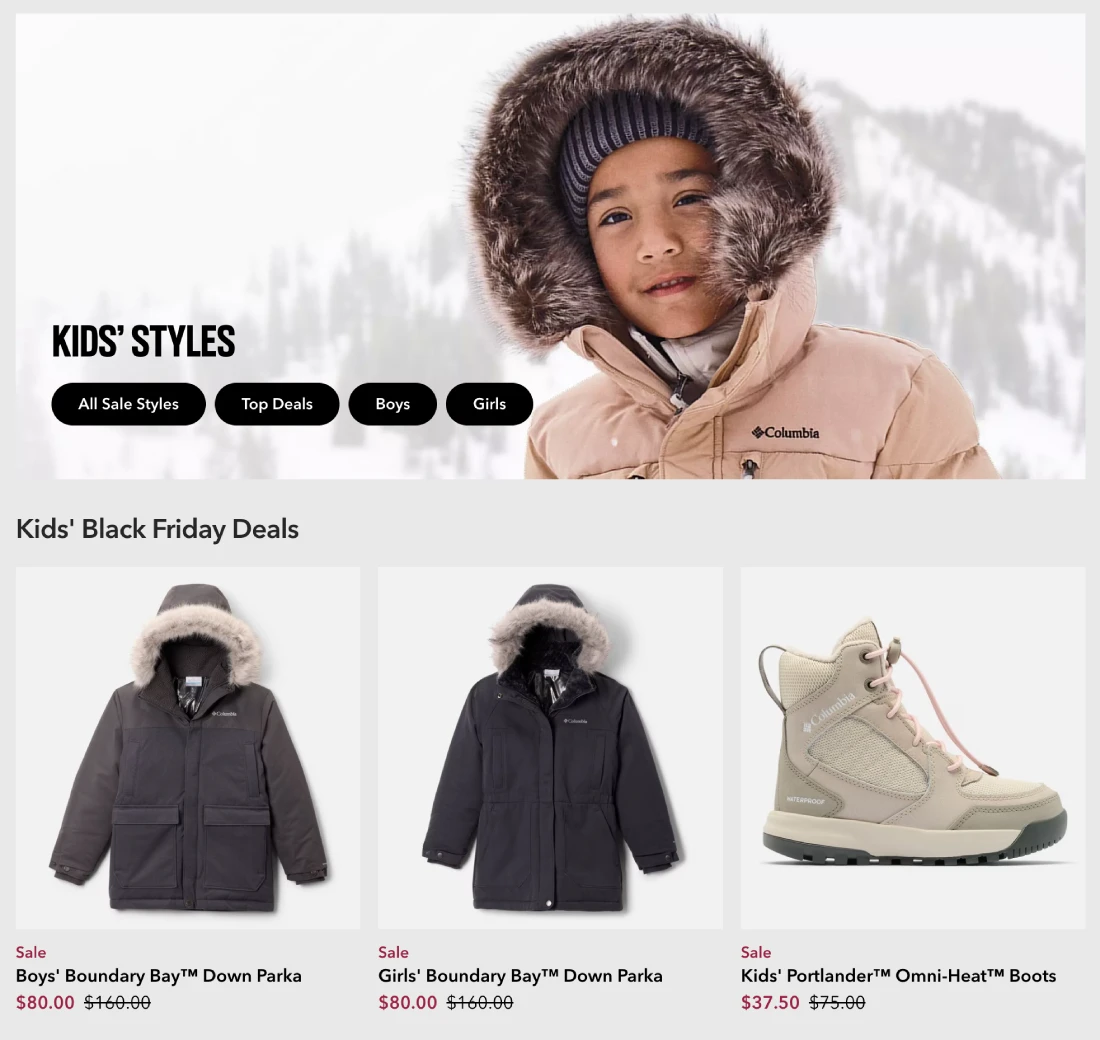Filter kids' styles by Girls
Viewport: 1100px width, 1040px height.
(x=490, y=404)
